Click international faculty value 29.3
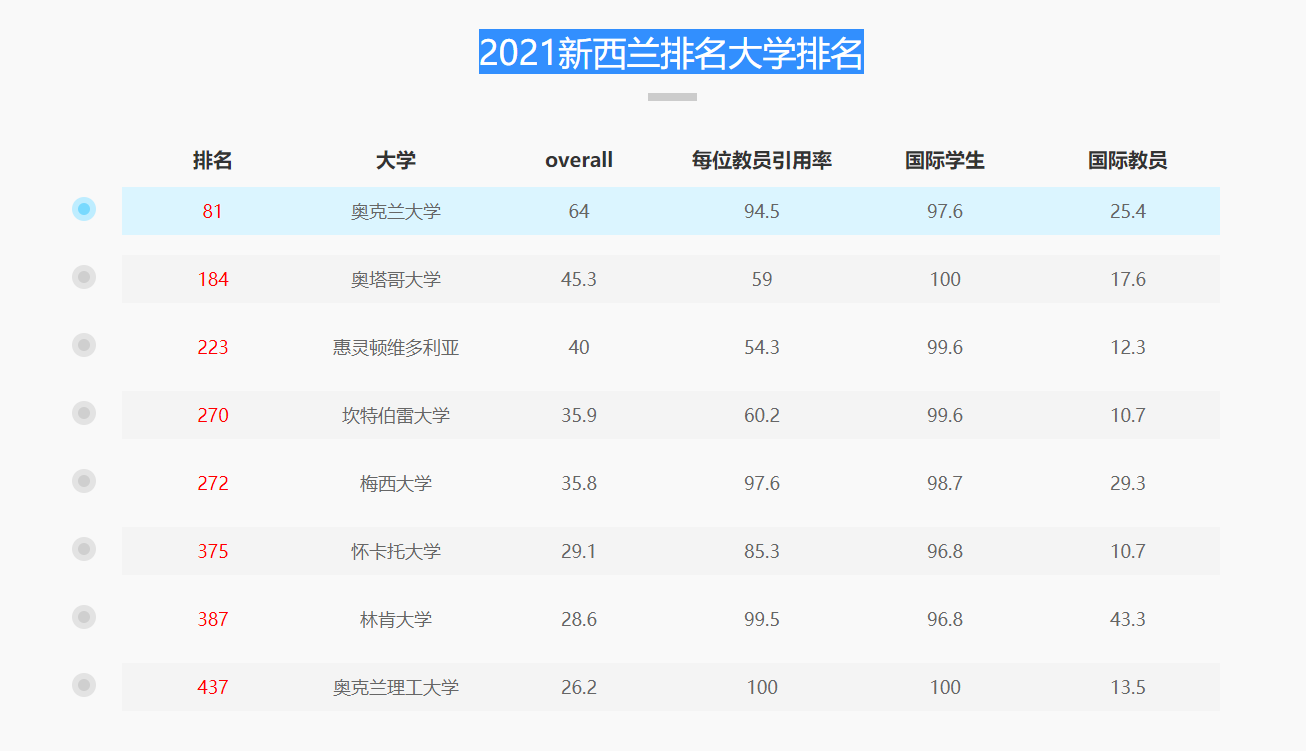 click(x=1128, y=483)
